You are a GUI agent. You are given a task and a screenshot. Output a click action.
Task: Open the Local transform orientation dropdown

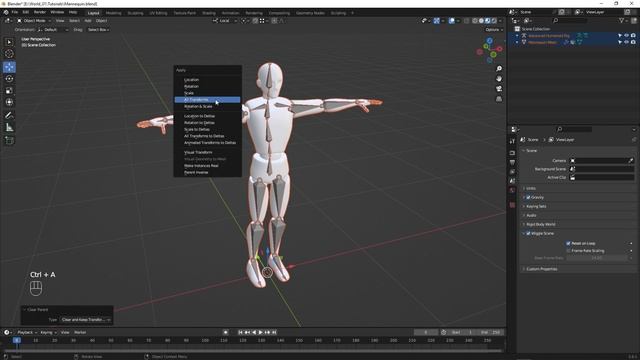pyautogui.click(x=224, y=20)
